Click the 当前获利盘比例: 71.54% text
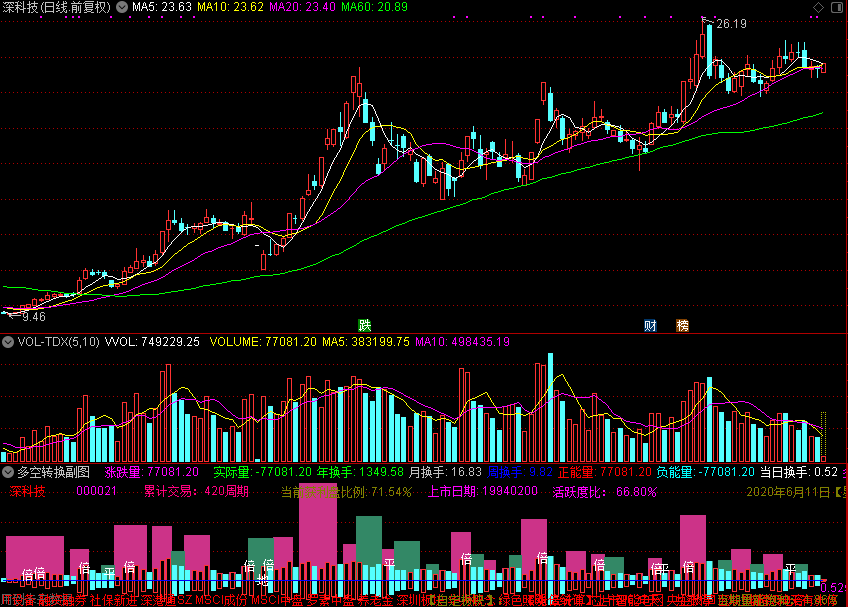Image resolution: width=848 pixels, height=607 pixels. coord(346,492)
